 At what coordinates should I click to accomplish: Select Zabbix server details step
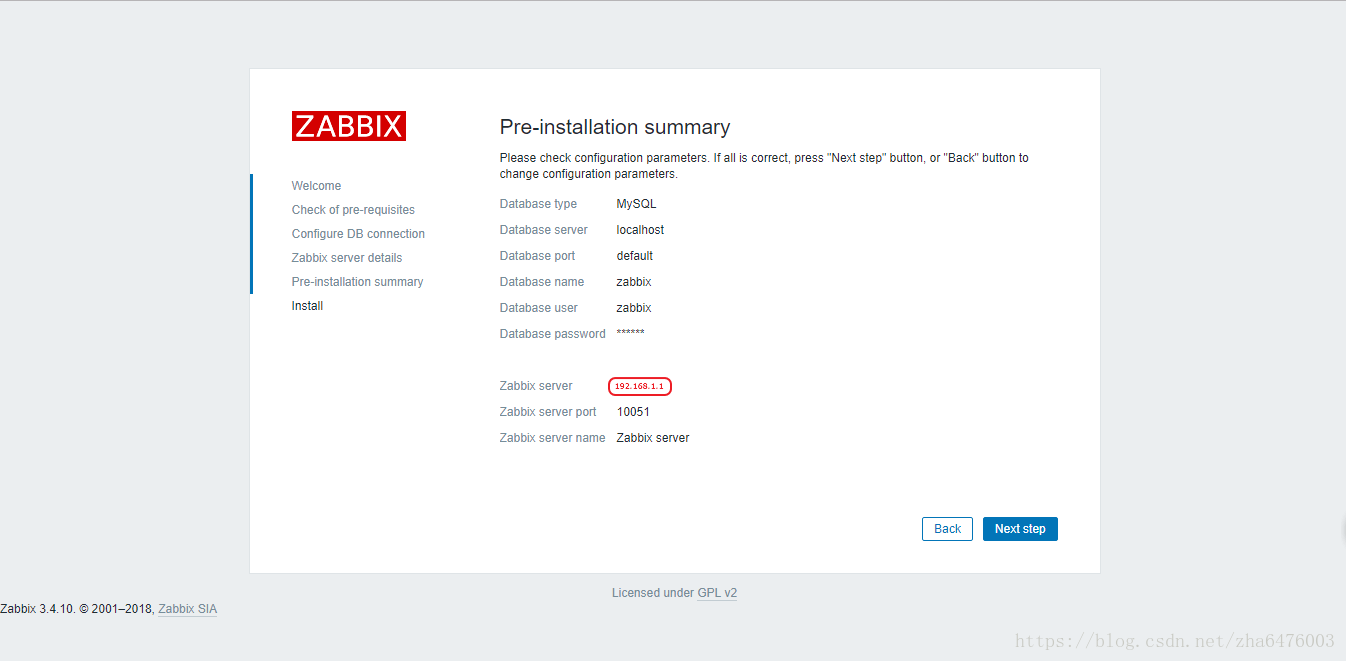click(347, 258)
